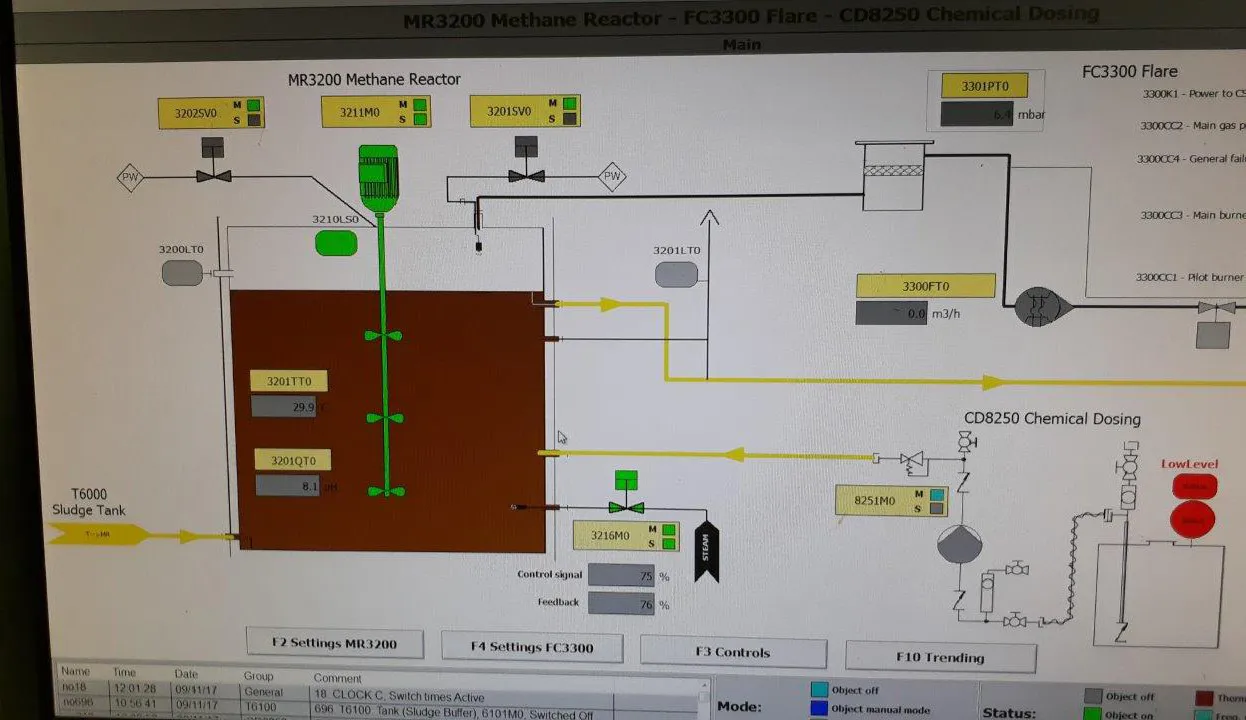
Task: Open F4 Settings FC3300
Action: (x=532, y=647)
